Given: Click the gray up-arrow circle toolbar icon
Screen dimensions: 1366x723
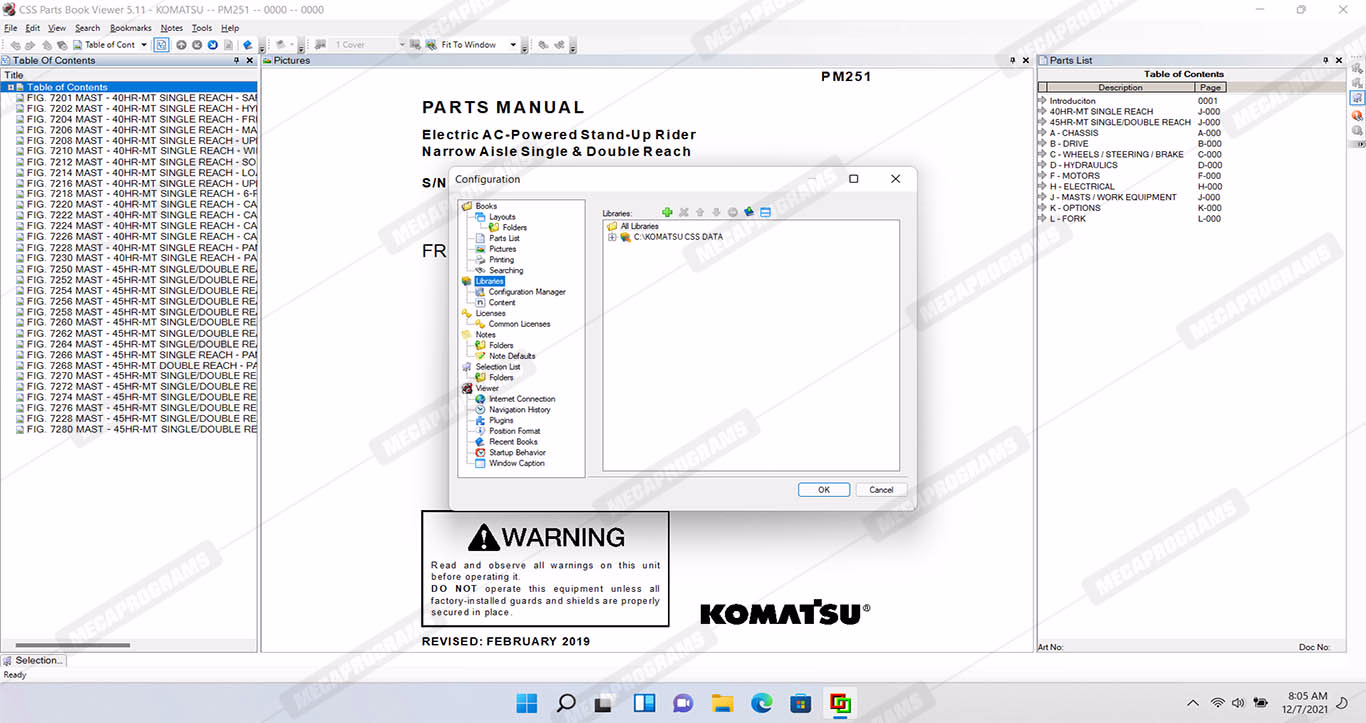Looking at the screenshot, I should pos(181,45).
